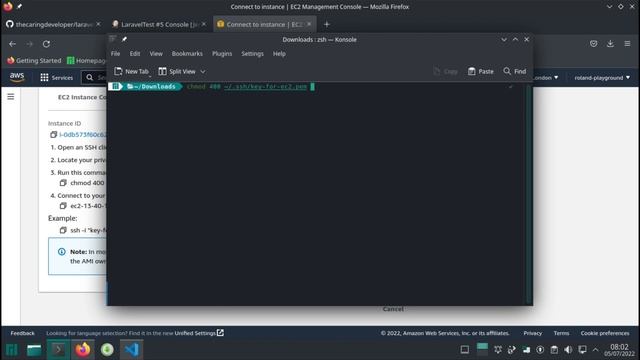Image resolution: width=640 pixels, height=360 pixels.
Task: Click the pin icon in Konsole title bar
Action: tap(124, 40)
